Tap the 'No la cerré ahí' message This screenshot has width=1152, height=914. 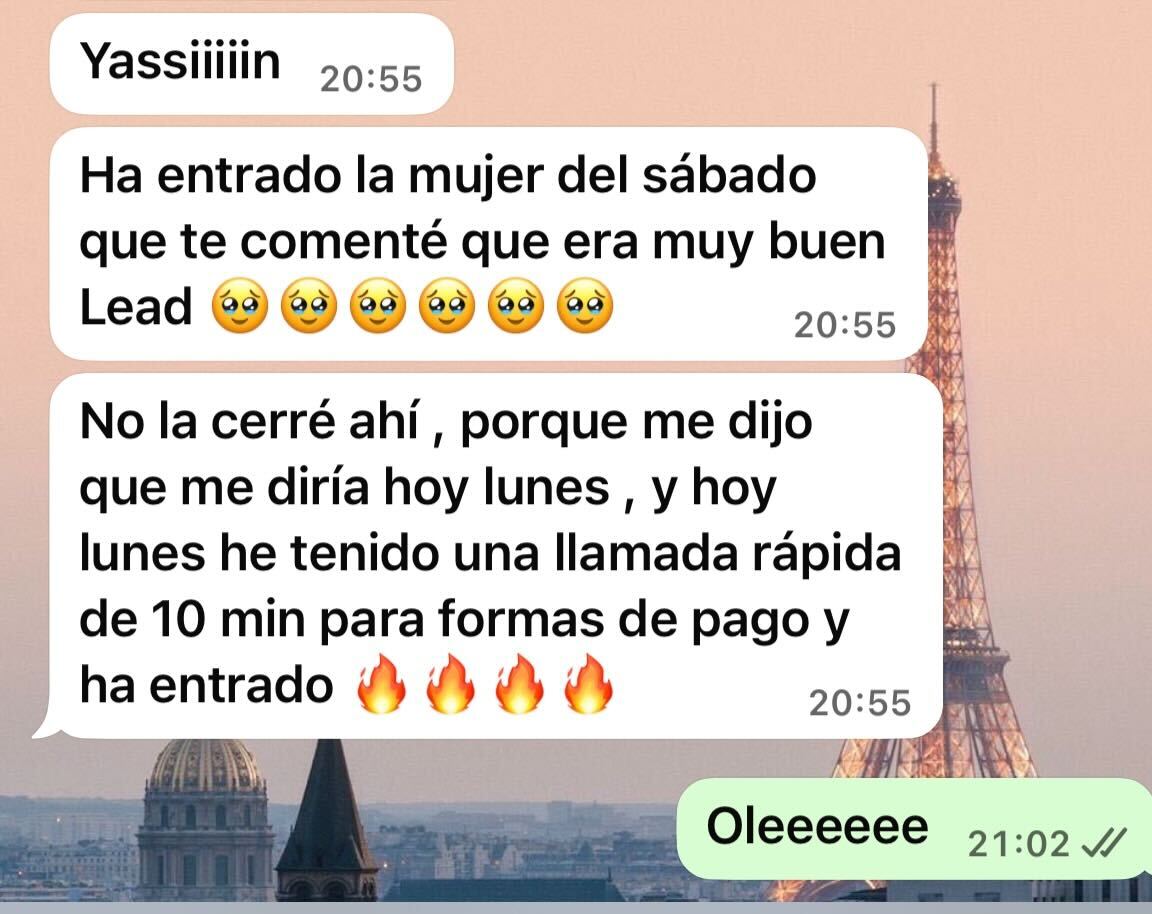[x=496, y=555]
